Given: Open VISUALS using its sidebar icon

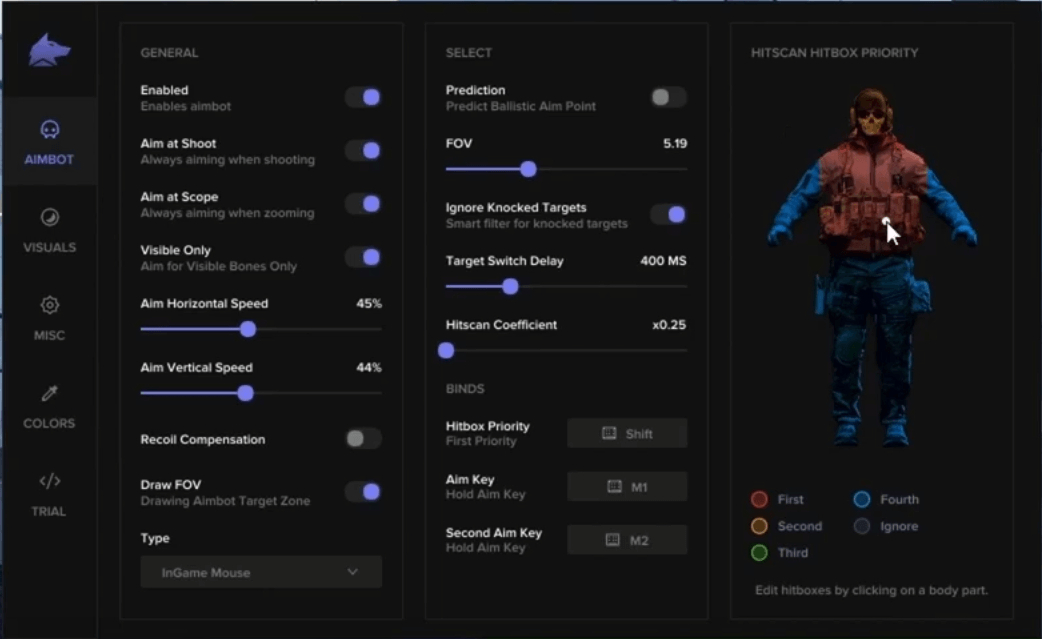Looking at the screenshot, I should click(x=49, y=216).
